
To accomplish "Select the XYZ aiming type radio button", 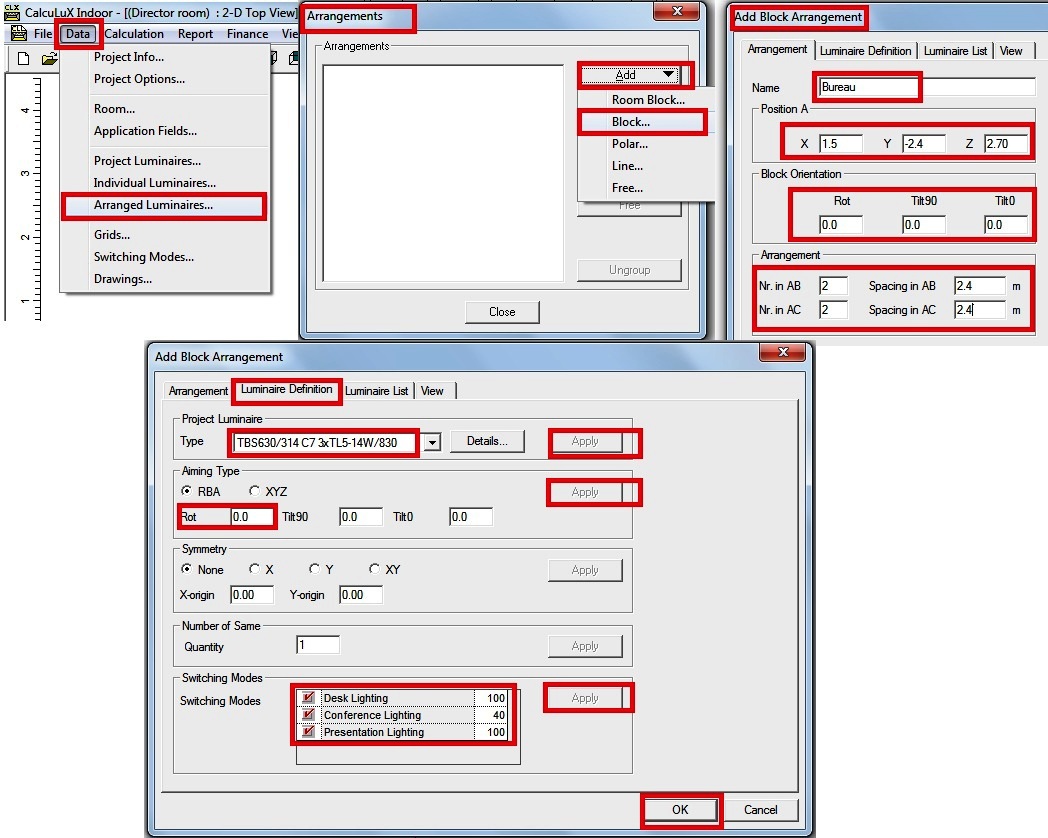I will 254,491.
